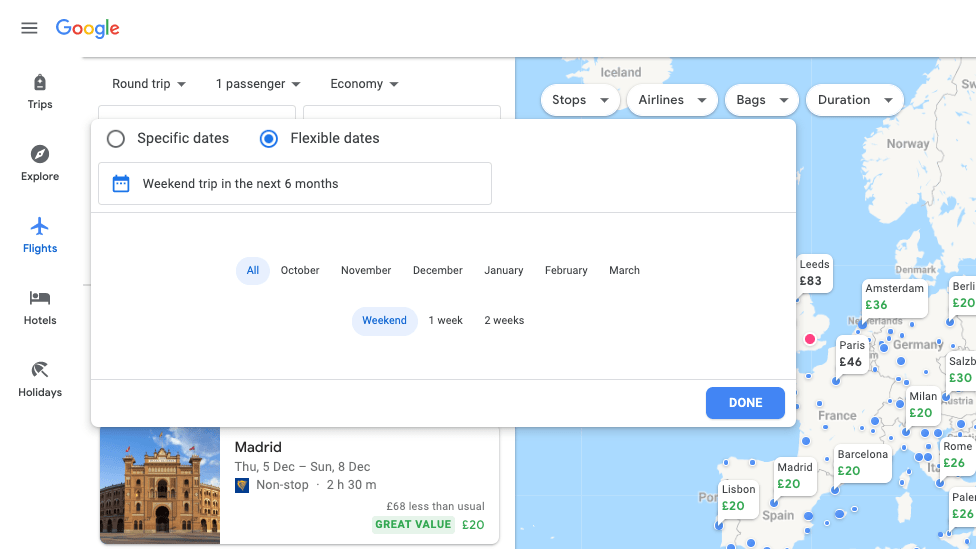Select the January month option
The height and width of the screenshot is (549, 976).
tap(504, 271)
